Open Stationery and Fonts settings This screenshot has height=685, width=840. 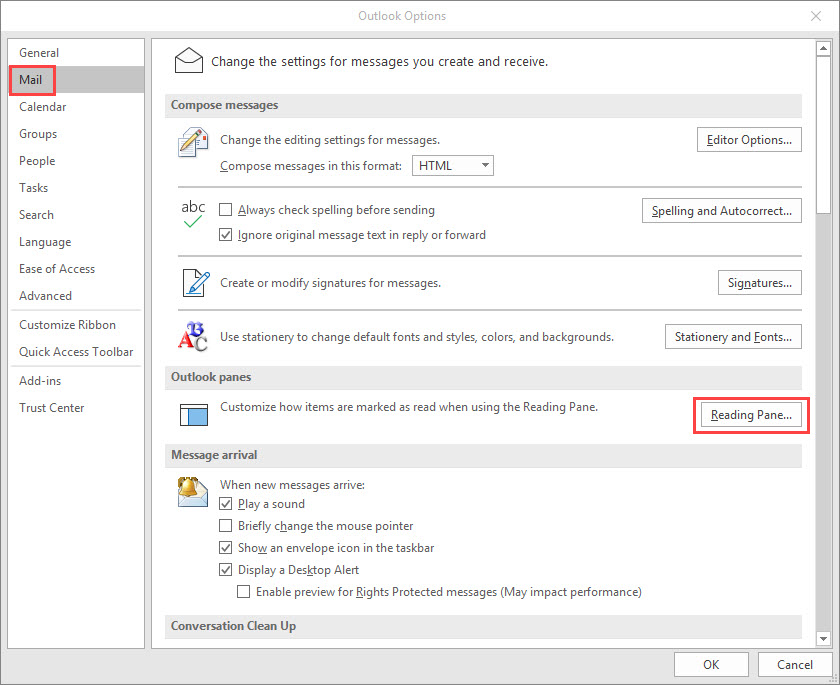click(x=733, y=337)
